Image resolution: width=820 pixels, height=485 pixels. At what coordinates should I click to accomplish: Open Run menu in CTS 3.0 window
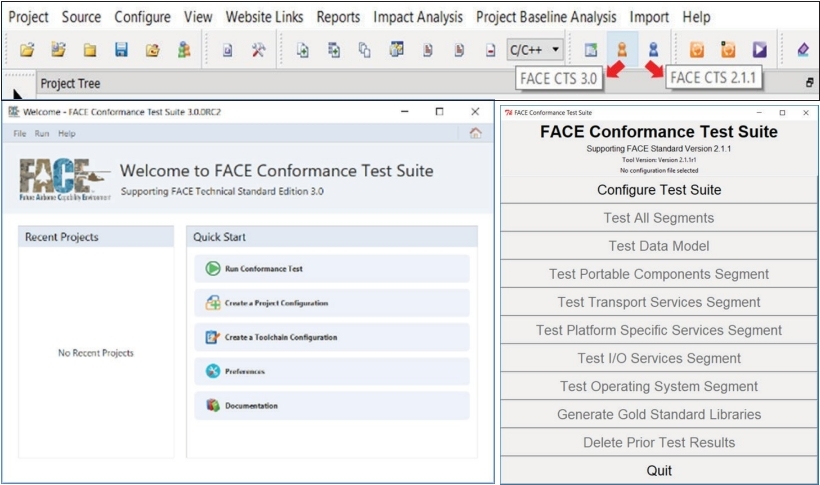click(42, 133)
